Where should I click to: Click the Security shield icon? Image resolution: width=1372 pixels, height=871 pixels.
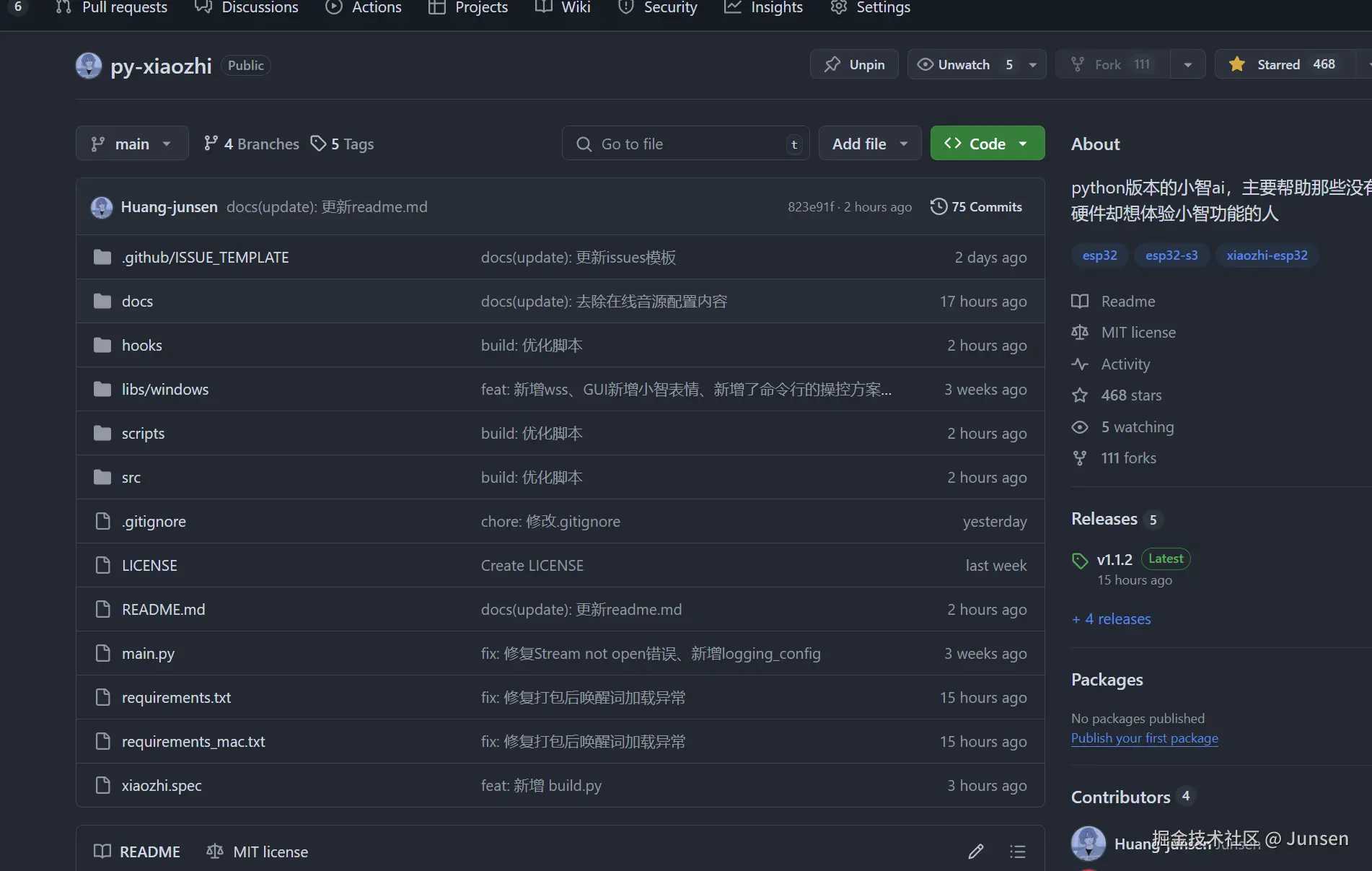(625, 6)
